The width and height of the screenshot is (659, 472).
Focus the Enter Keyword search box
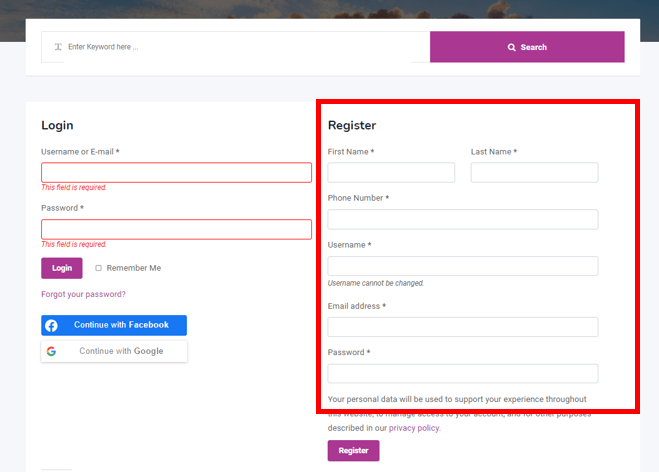pyautogui.click(x=240, y=47)
